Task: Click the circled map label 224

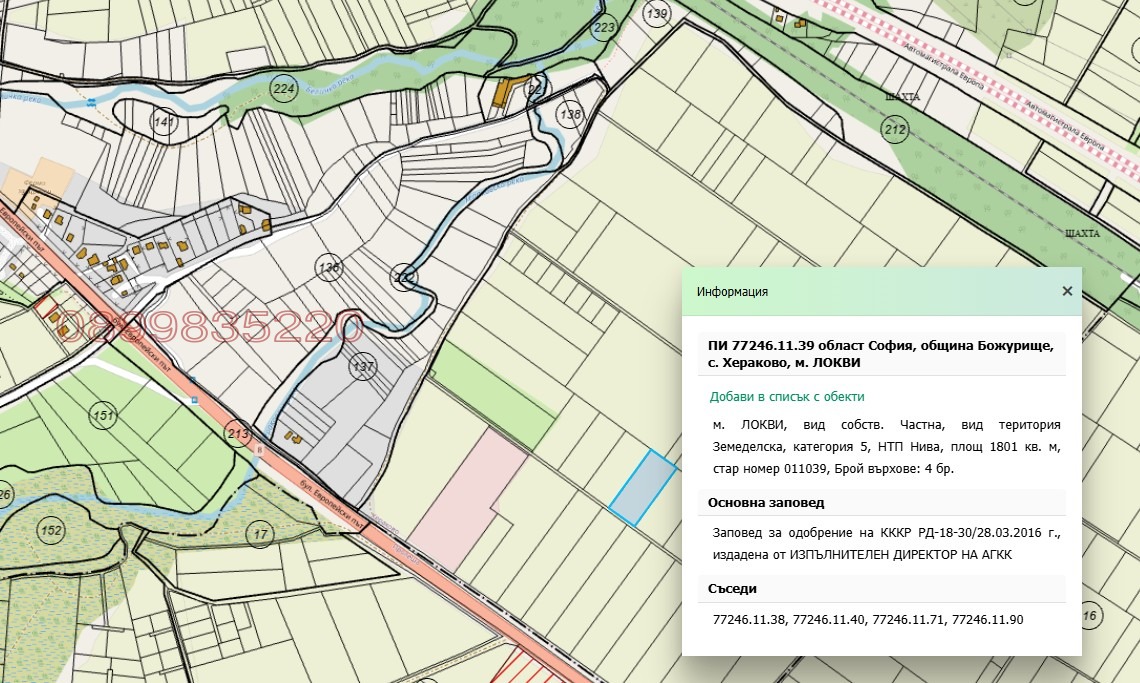Action: [284, 89]
